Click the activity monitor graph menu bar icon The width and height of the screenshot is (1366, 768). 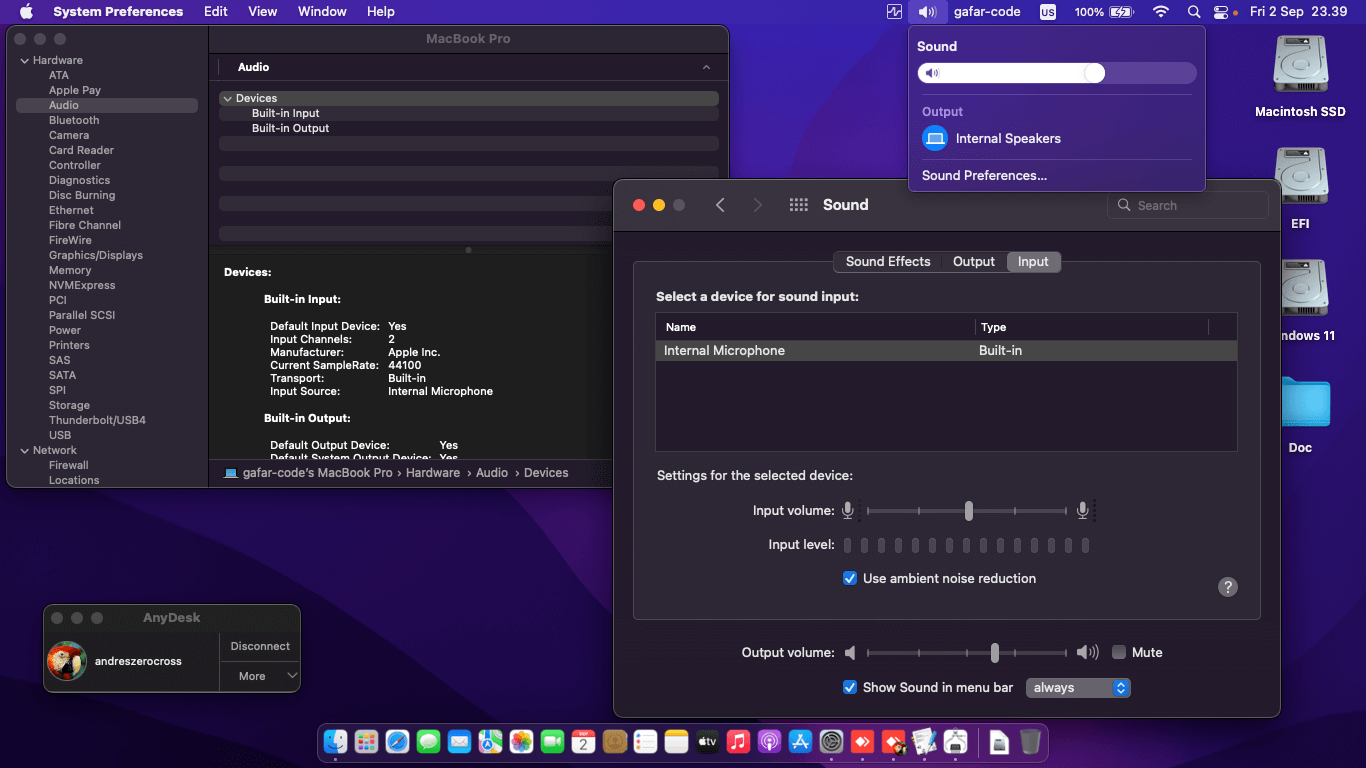[x=894, y=12]
